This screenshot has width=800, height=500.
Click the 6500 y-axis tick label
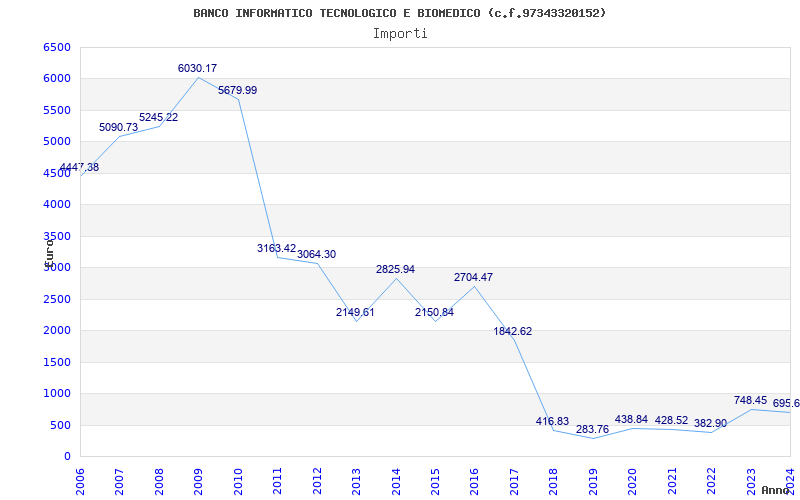click(x=57, y=47)
